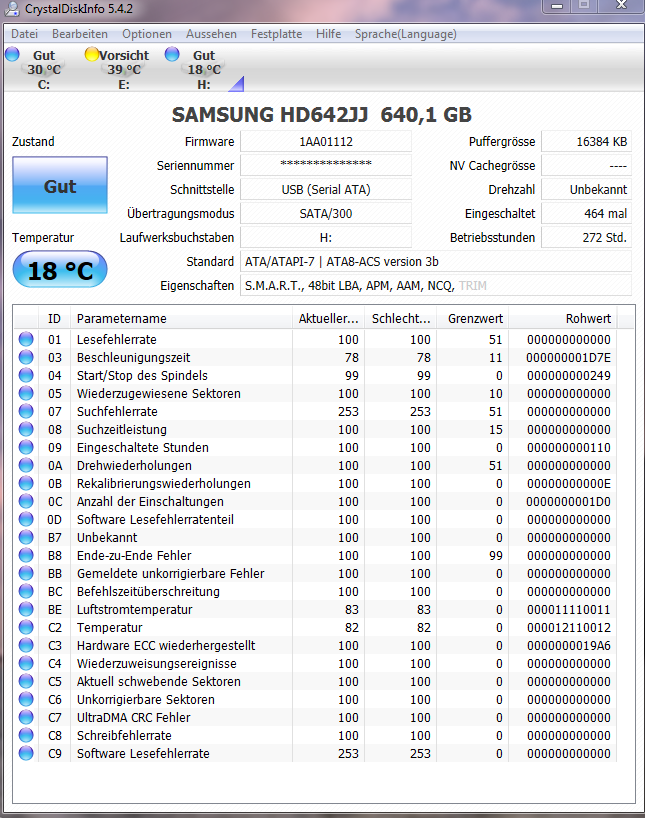The height and width of the screenshot is (818, 645).
Task: Click the drive title SAMSUNG HD642JJ 640,1 GB
Action: click(x=321, y=115)
